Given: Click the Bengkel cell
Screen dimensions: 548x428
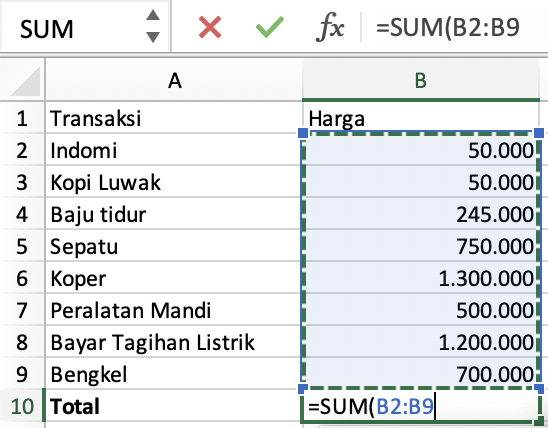Looking at the screenshot, I should [x=174, y=374].
